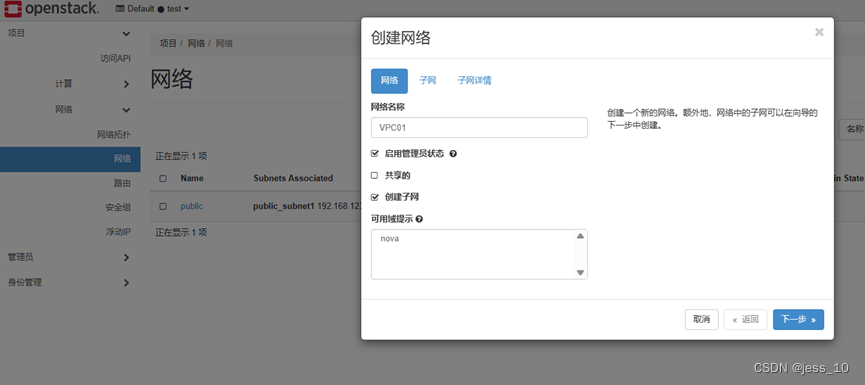Toggle 创建子网 checkbox
The height and width of the screenshot is (385, 865).
(x=375, y=197)
